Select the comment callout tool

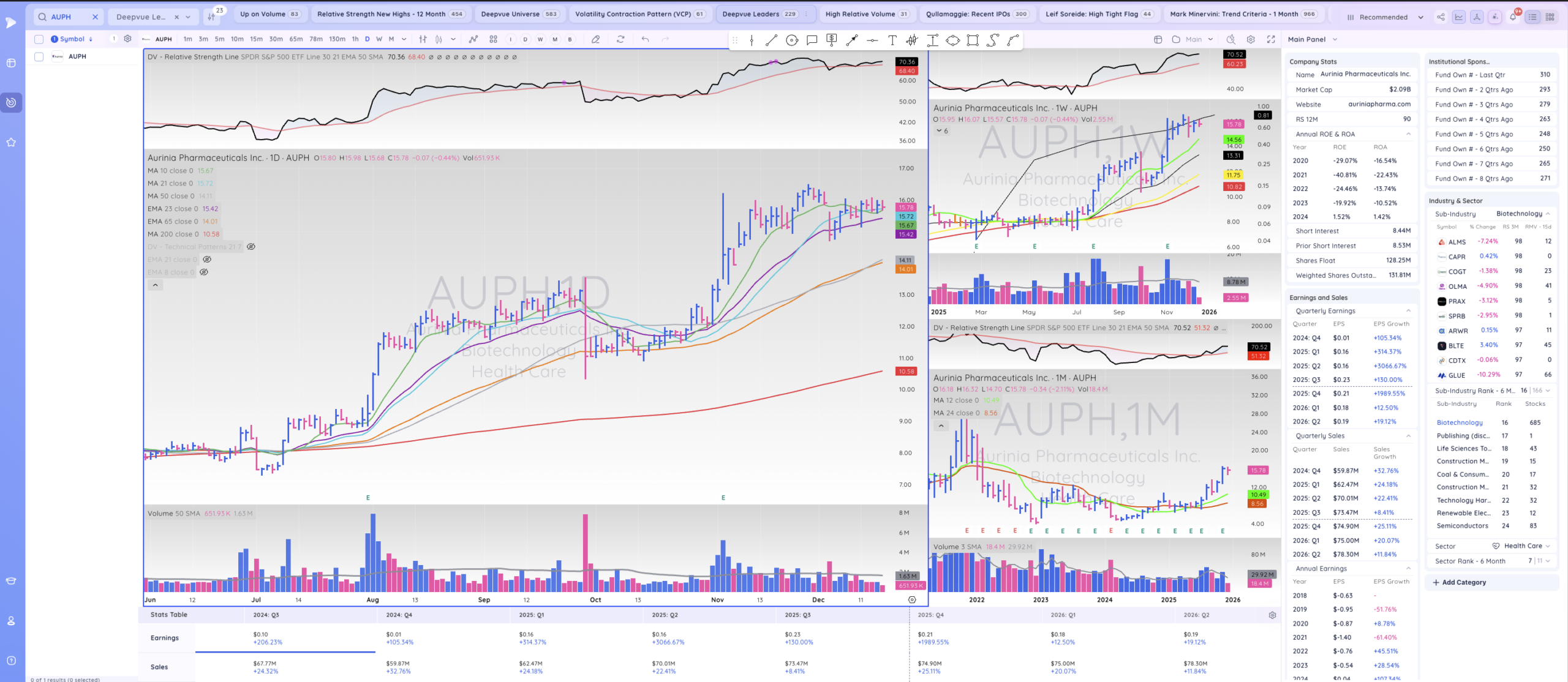[x=812, y=40]
